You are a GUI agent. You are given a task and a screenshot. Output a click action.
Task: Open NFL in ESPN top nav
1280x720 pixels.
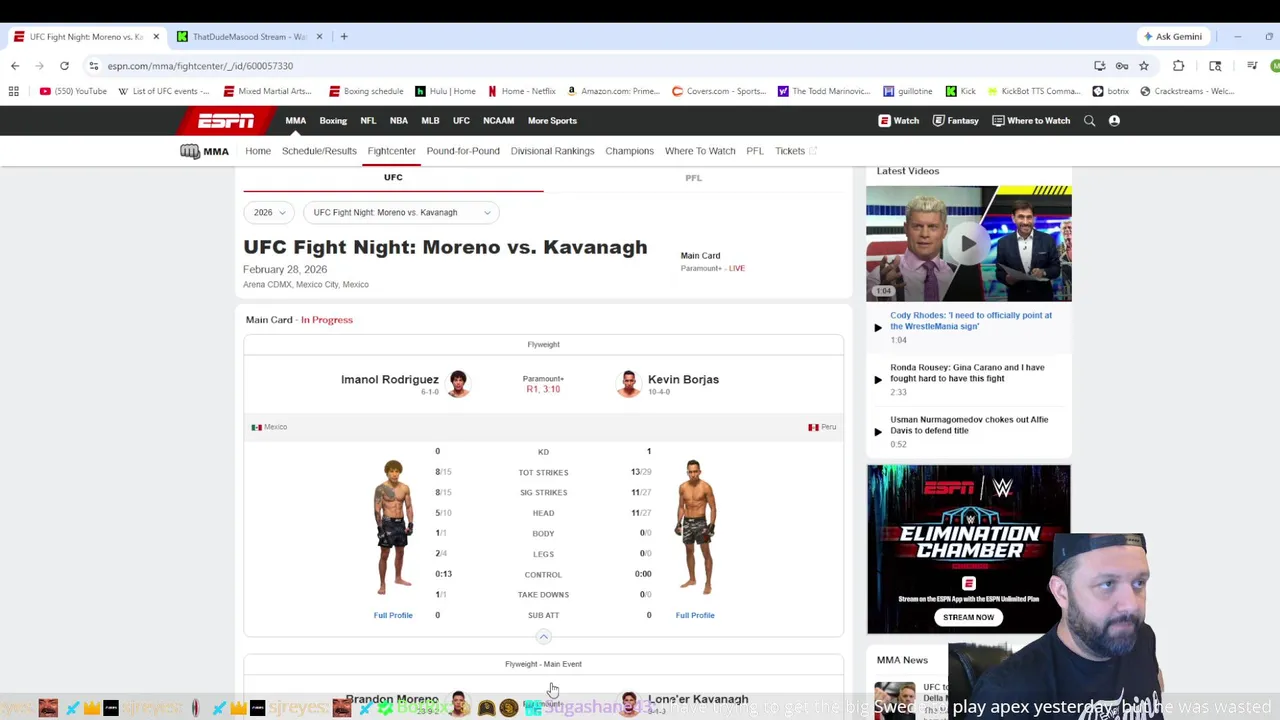368,121
